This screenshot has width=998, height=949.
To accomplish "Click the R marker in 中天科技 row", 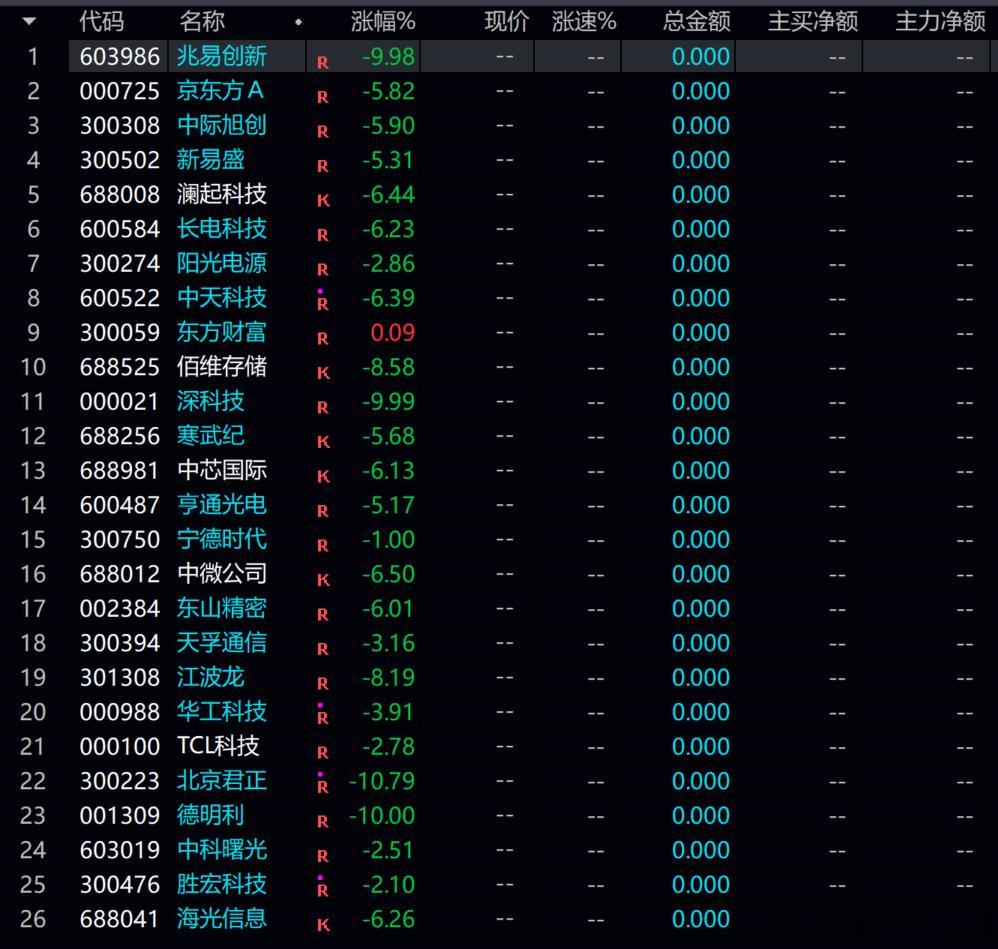I will pyautogui.click(x=323, y=304).
